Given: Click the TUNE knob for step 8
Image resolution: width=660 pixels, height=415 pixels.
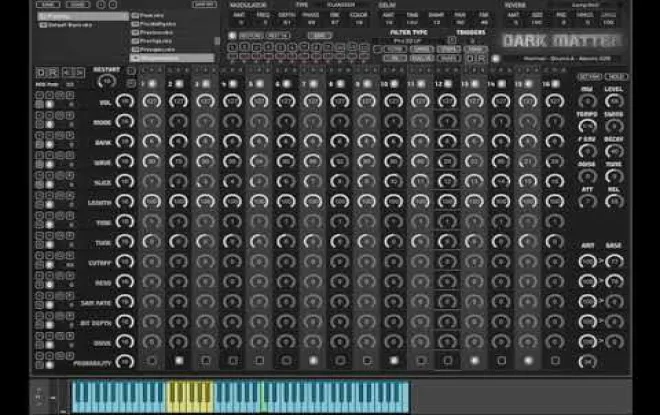Looking at the screenshot, I should pyautogui.click(x=340, y=242).
